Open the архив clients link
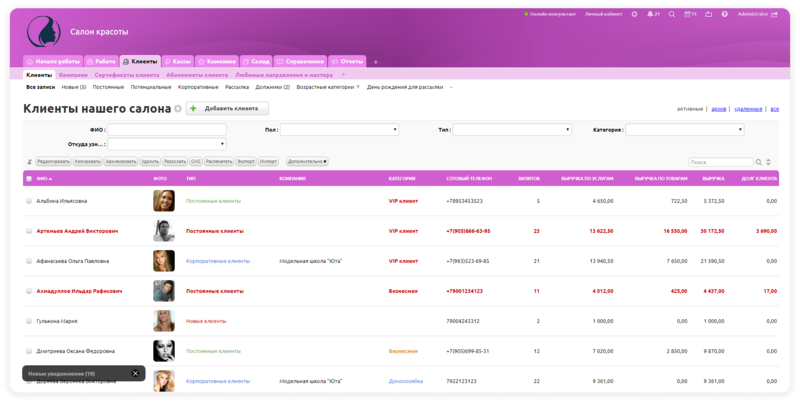Screen dimensions: 800x404 click(x=718, y=109)
